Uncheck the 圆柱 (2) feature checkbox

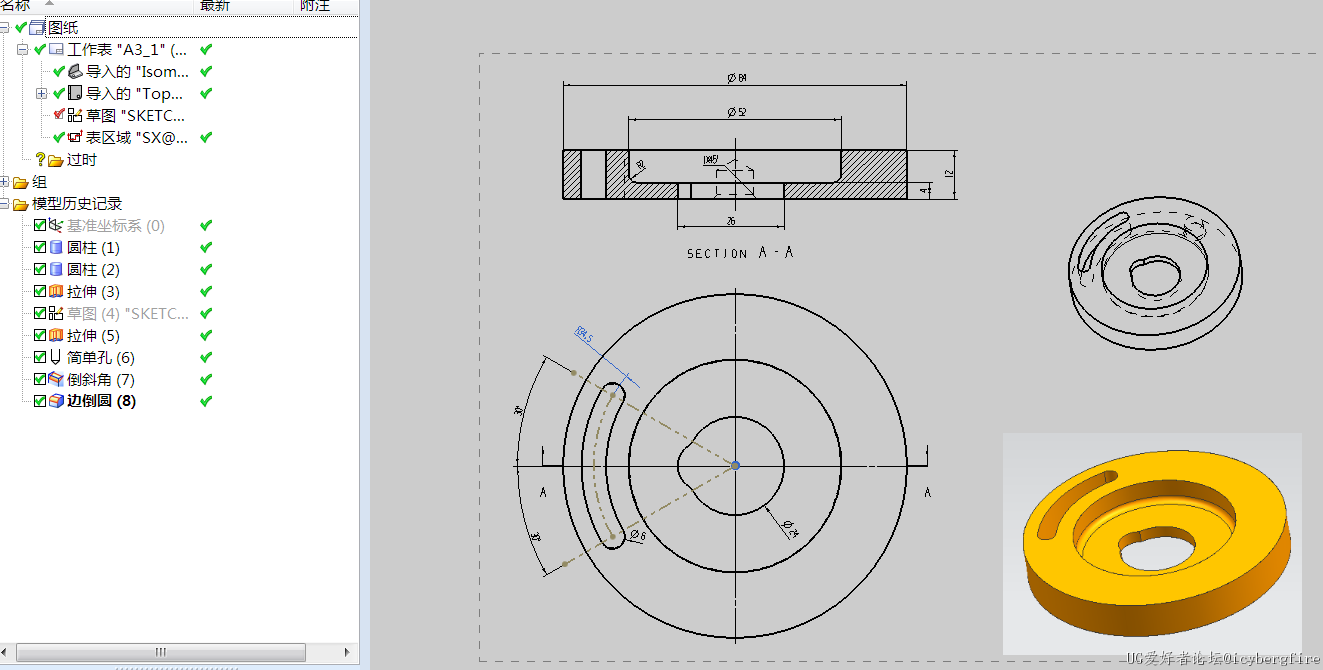pyautogui.click(x=40, y=270)
